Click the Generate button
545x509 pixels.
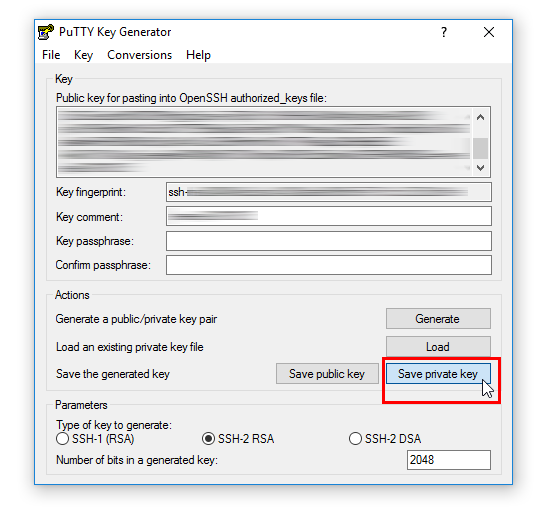point(438,318)
